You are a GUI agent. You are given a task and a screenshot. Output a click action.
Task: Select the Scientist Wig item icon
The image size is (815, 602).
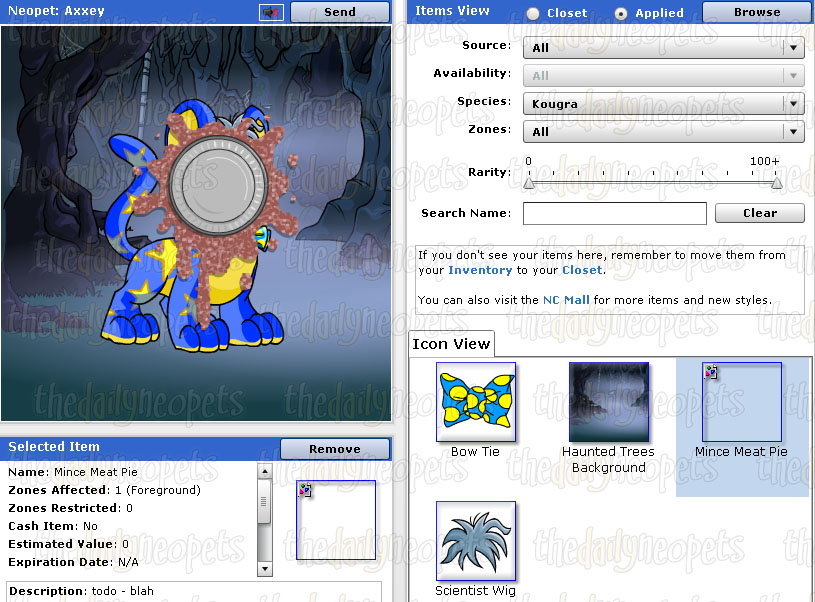(x=476, y=541)
